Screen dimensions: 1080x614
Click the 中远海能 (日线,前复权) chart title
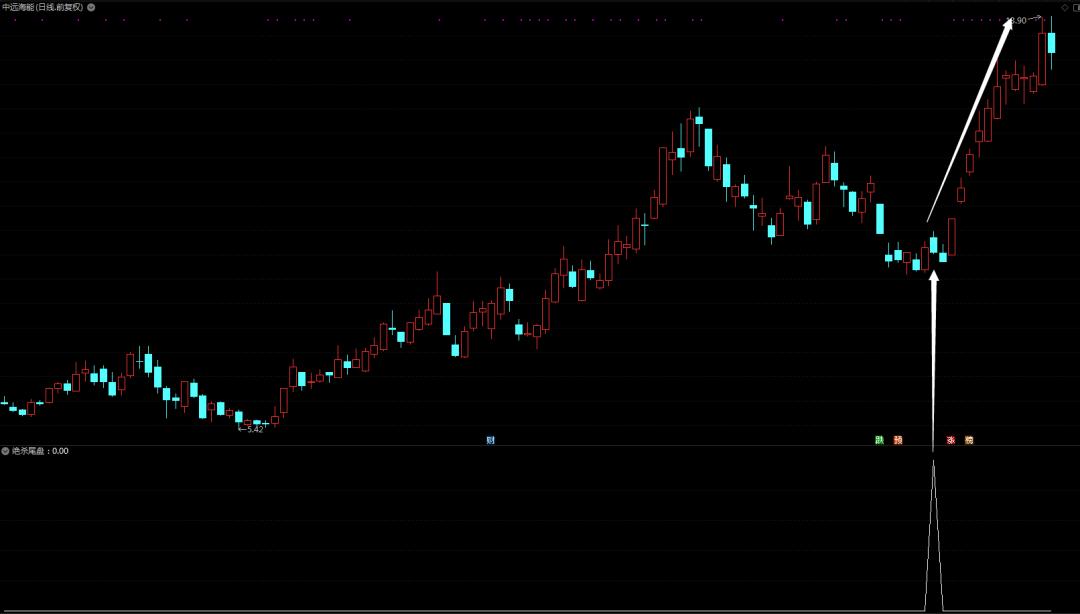[43, 7]
